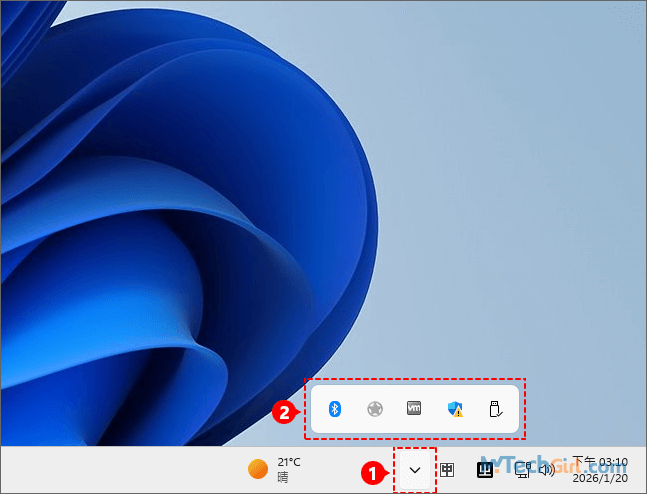Click Safely Remove Hardware USB icon
Image resolution: width=647 pixels, height=494 pixels.
(495, 409)
